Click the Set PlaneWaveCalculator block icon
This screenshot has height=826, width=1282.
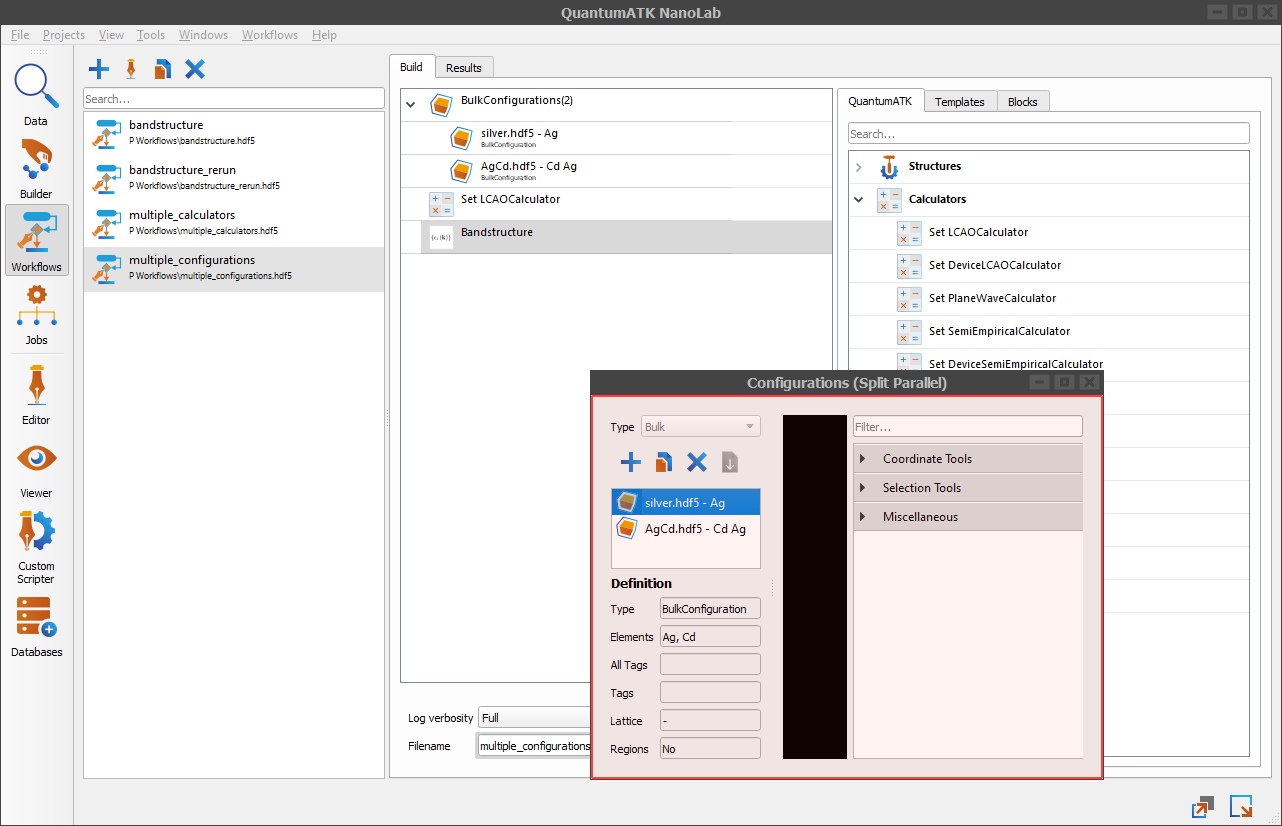[909, 299]
